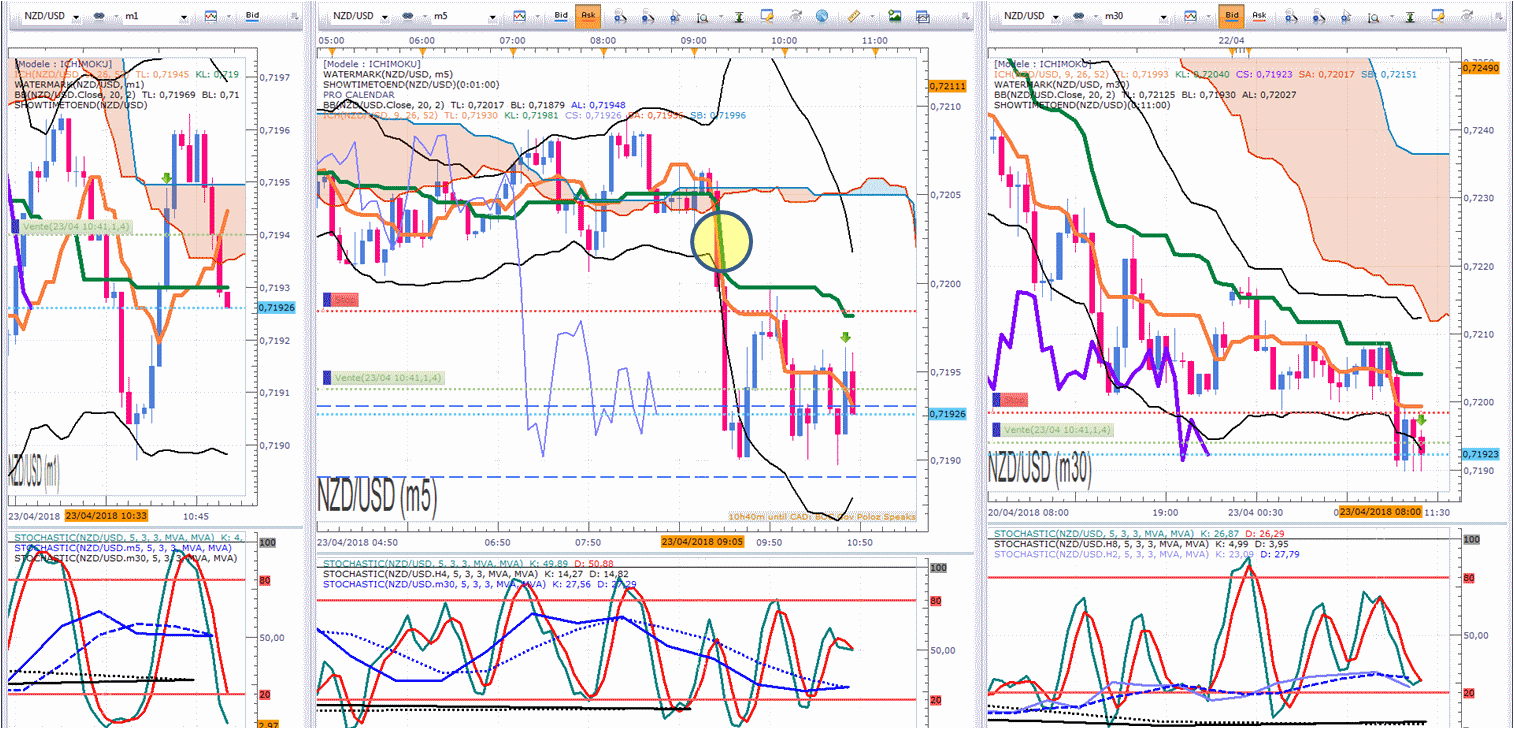The height and width of the screenshot is (729, 1514).
Task: Click the zoom-to-range icon in the m30 toolbar
Action: click(1374, 16)
